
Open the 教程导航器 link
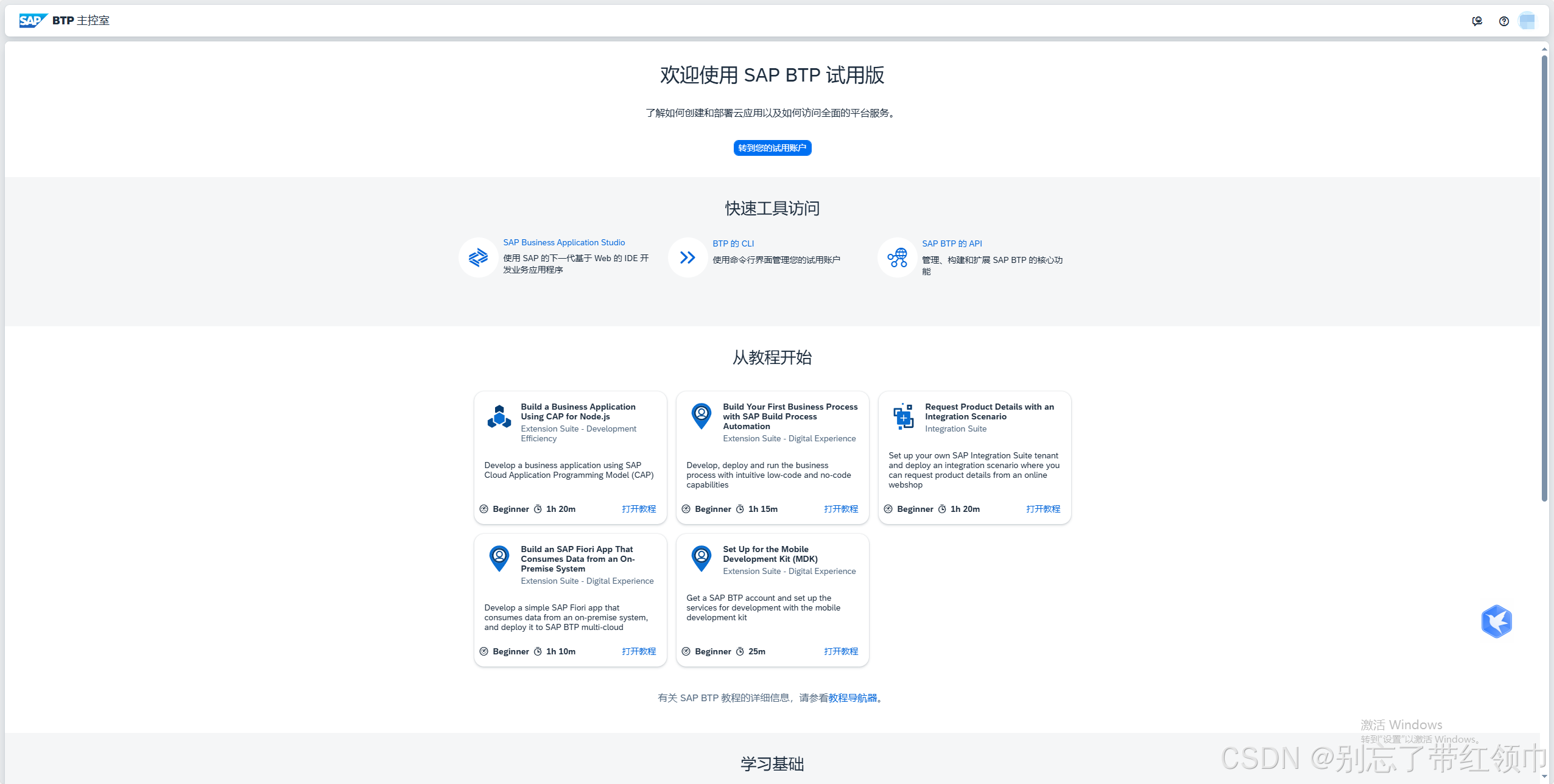pos(853,698)
